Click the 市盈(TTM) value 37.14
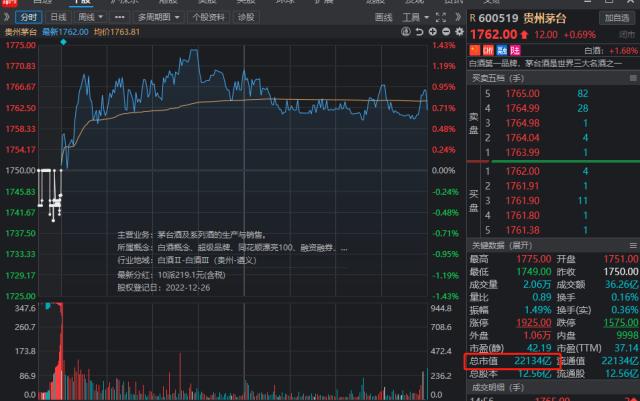Viewport: 640px width, 401px height. (627, 348)
